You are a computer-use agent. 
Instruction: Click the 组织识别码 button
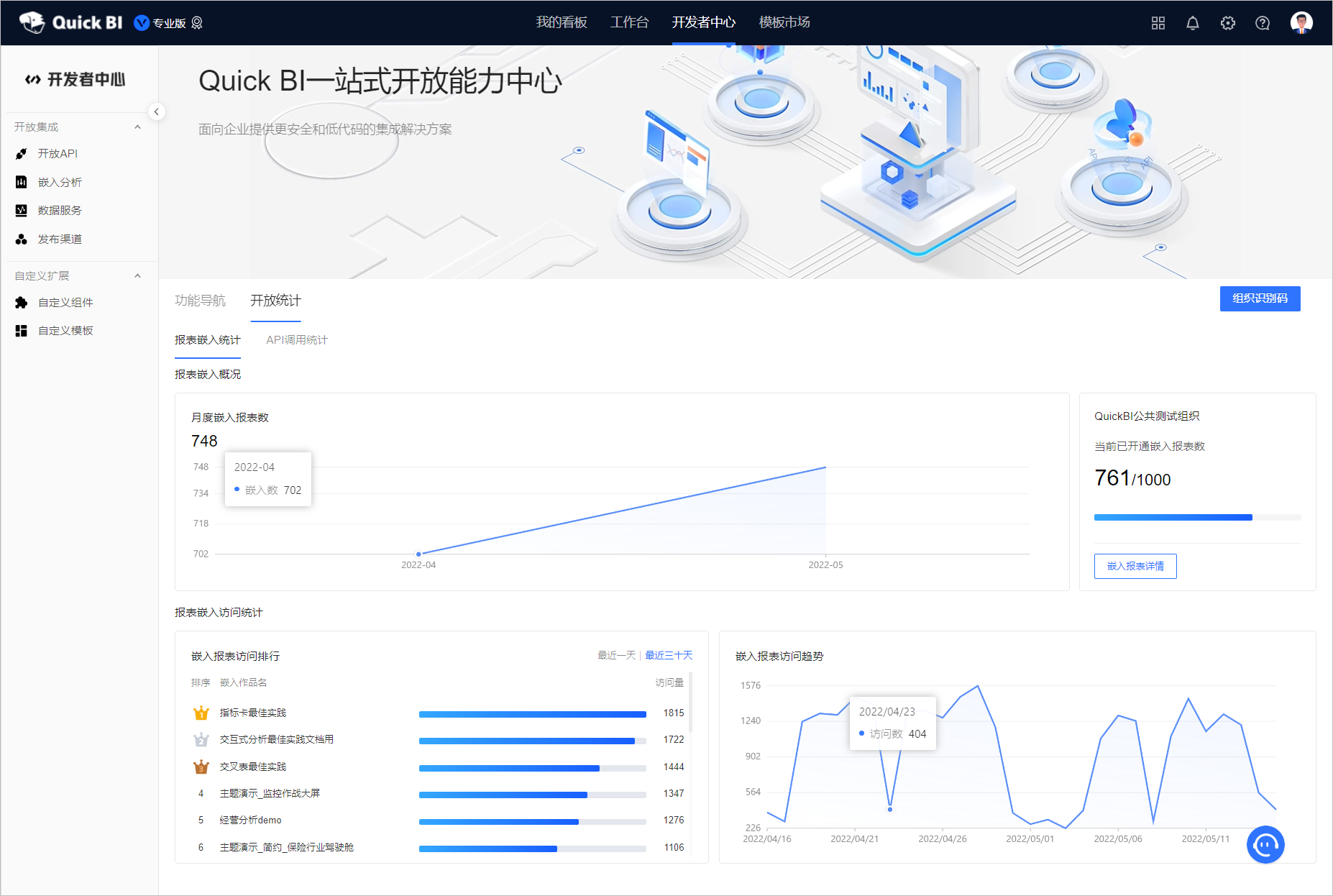tap(1260, 298)
